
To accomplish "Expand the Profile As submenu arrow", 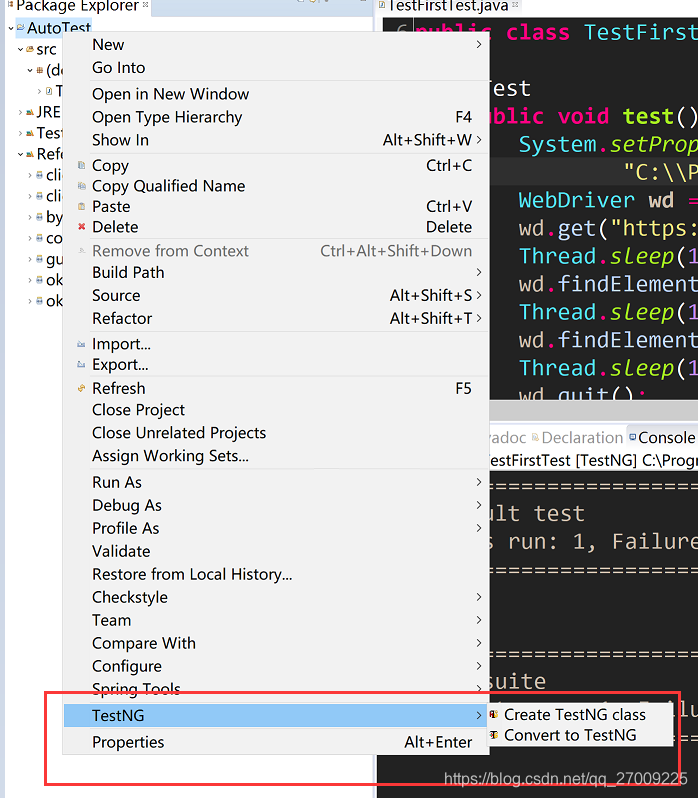I will [479, 528].
